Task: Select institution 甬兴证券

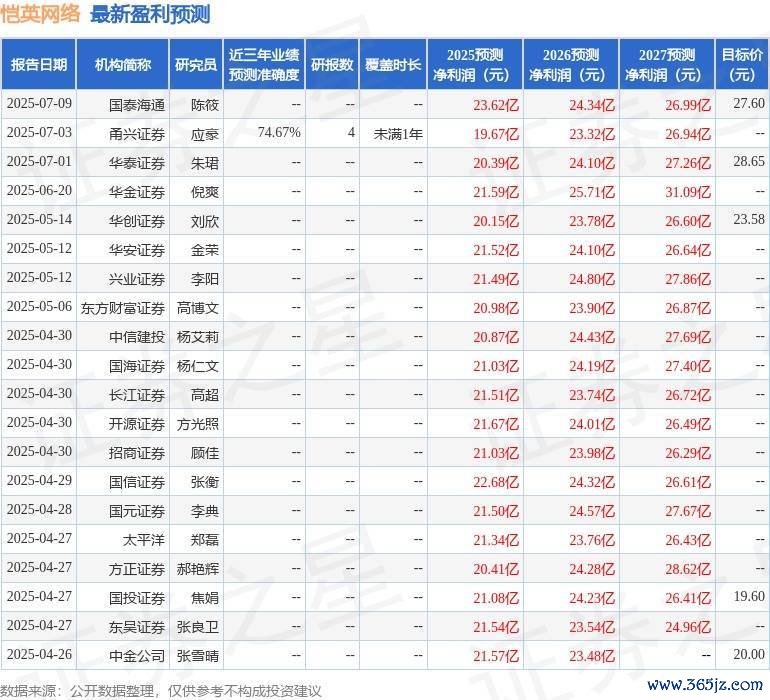Action: (x=137, y=134)
